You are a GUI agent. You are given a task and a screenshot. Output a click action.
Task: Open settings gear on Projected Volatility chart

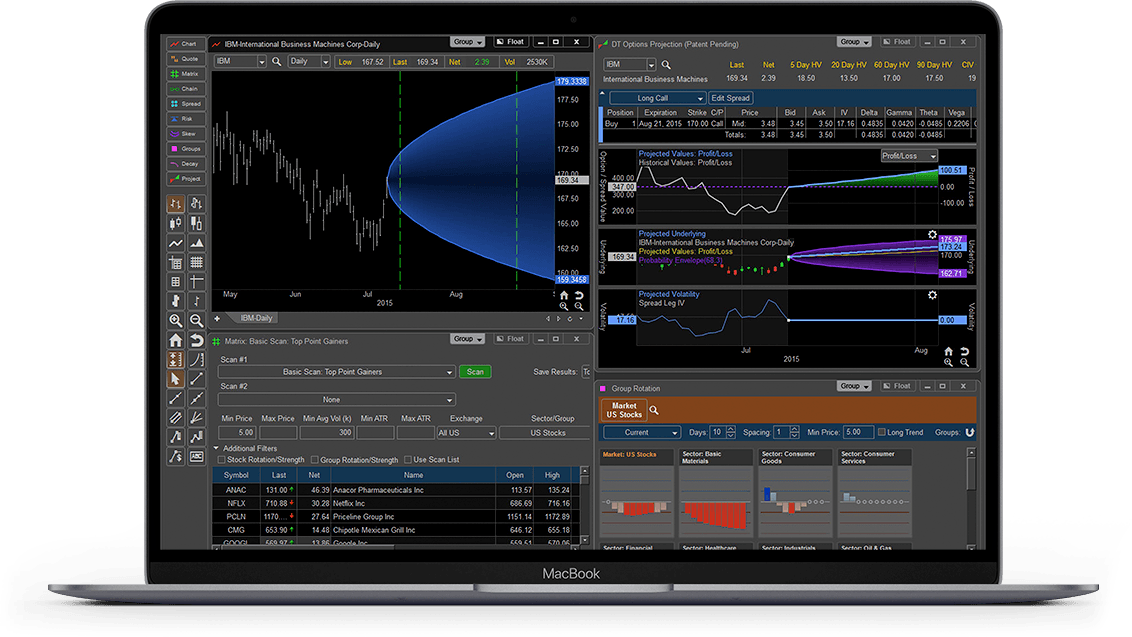[932, 295]
